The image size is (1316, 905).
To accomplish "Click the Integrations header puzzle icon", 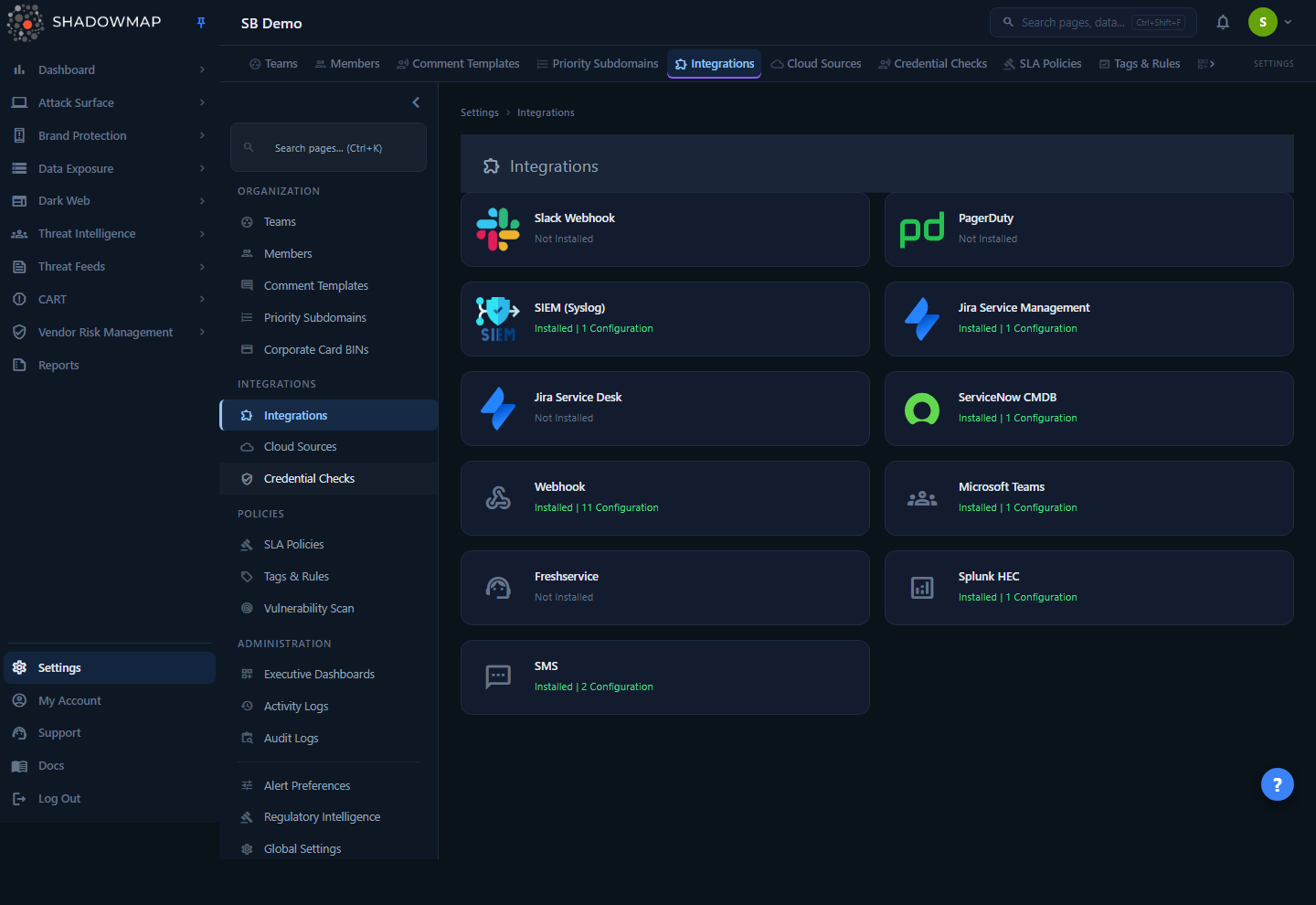I will click(492, 166).
